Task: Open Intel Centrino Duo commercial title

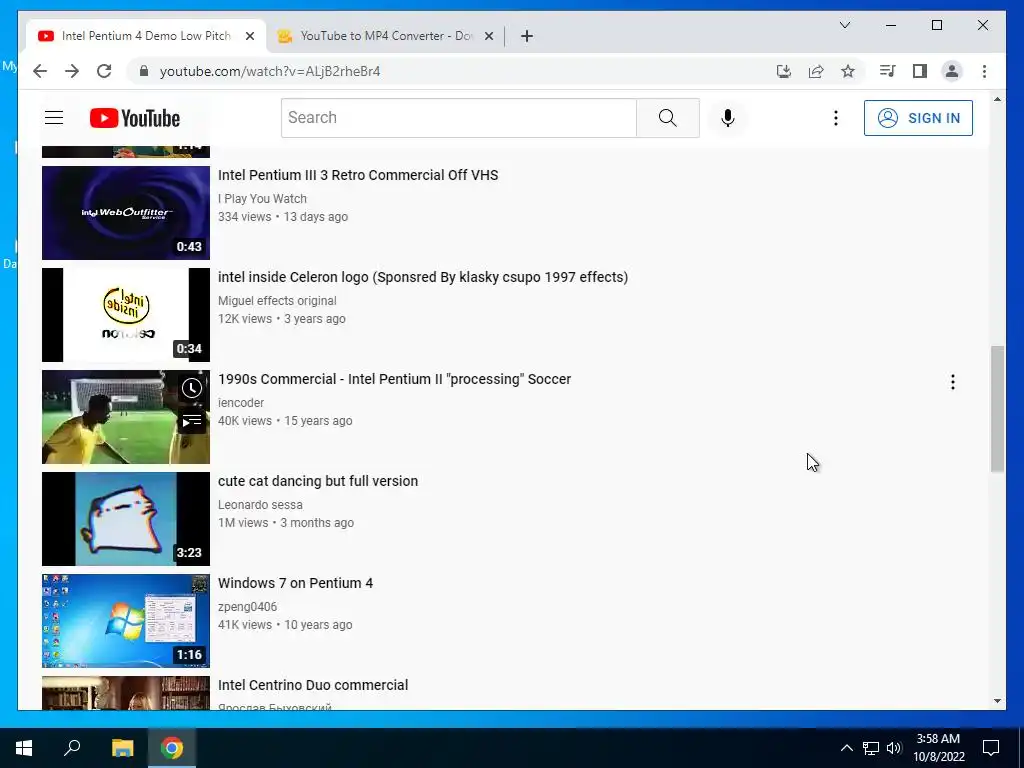Action: point(313,684)
